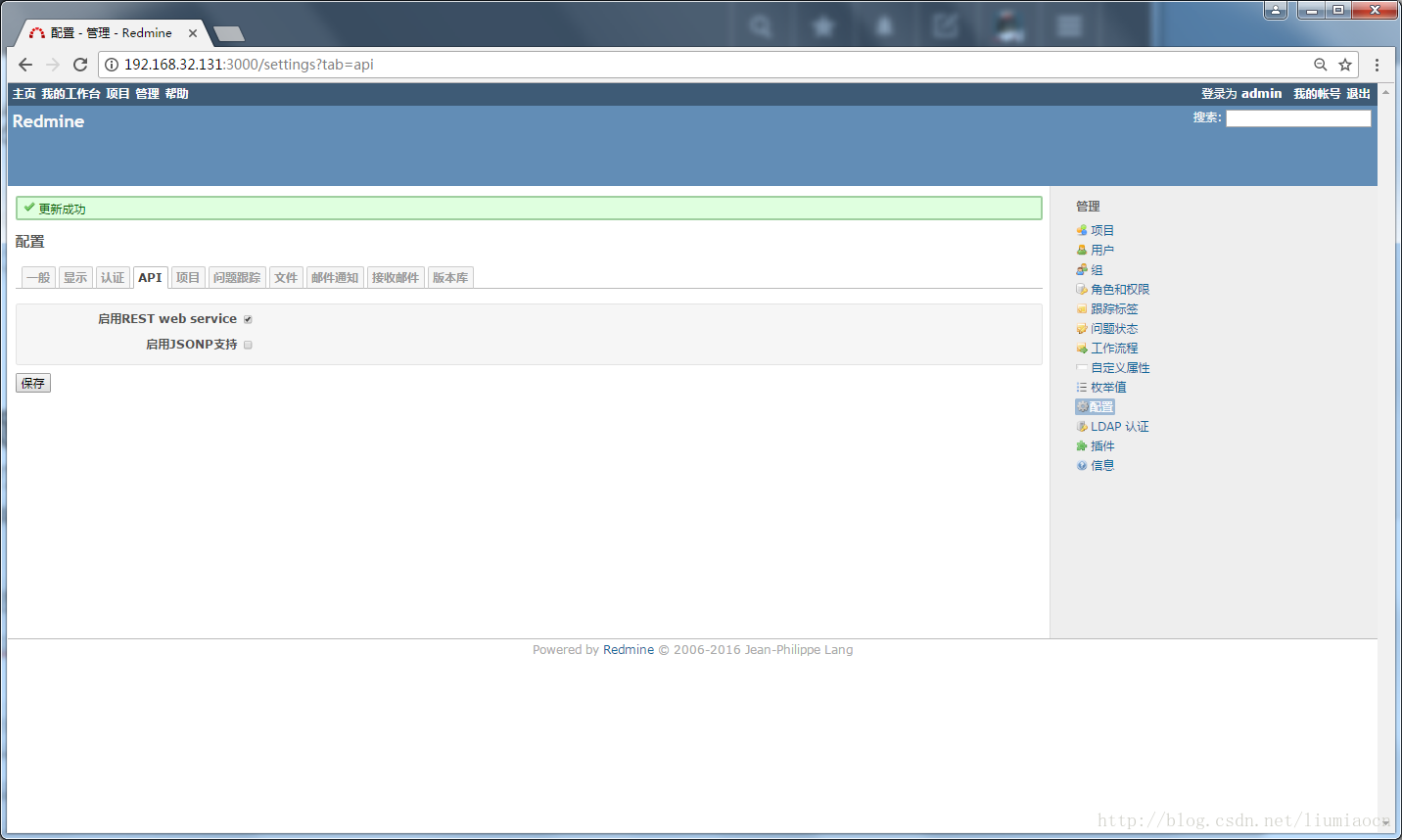Click 退出 to log out
Screen dimensions: 1402x840
pos(1358,94)
